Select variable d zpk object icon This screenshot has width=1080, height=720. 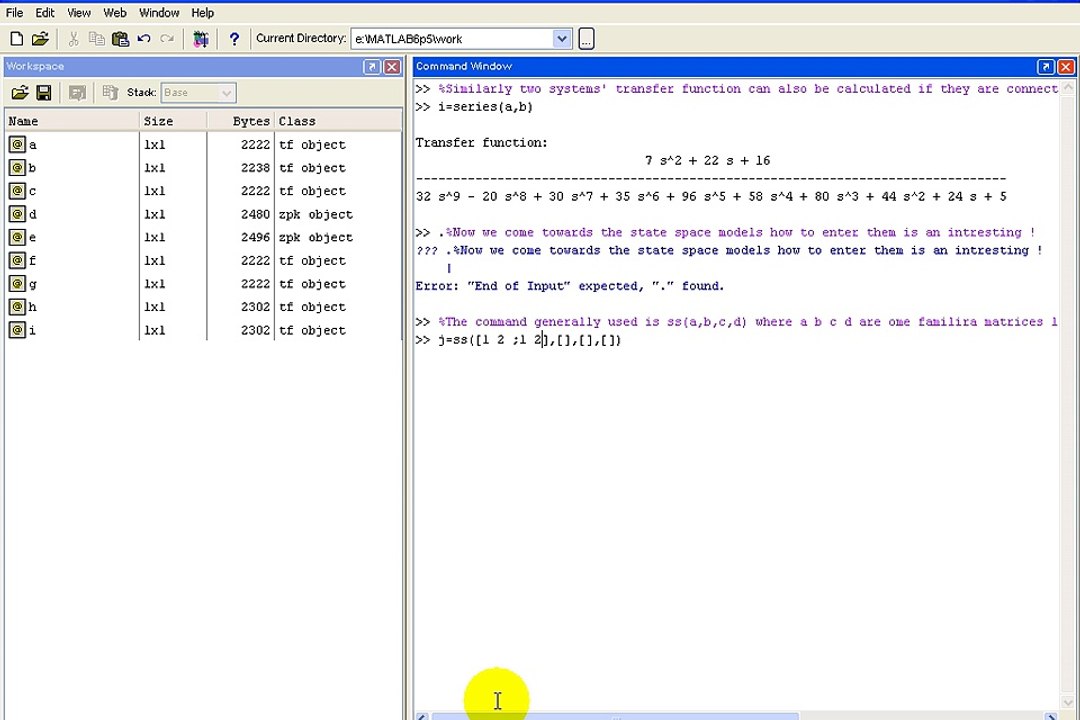pyautogui.click(x=17, y=214)
